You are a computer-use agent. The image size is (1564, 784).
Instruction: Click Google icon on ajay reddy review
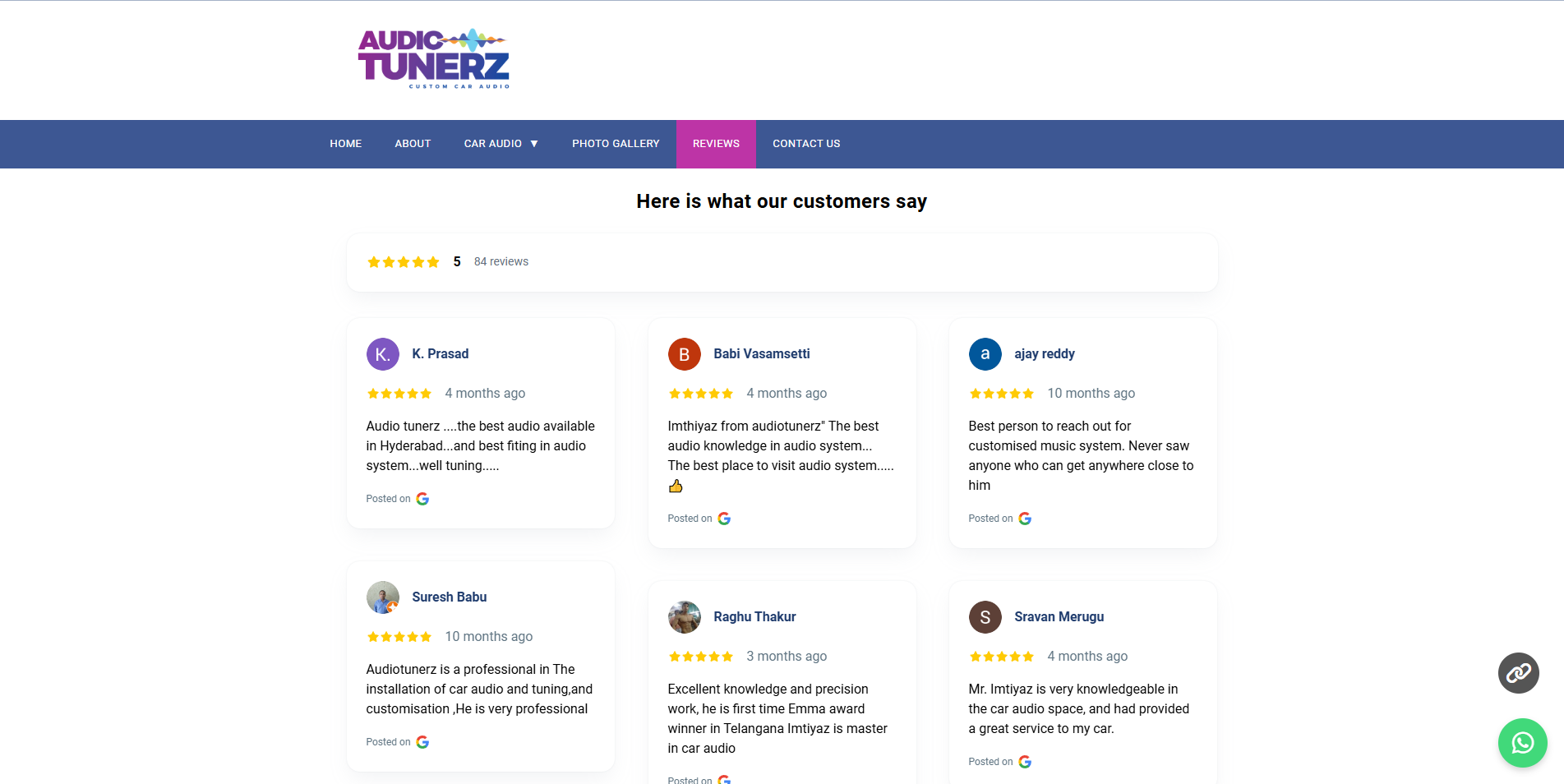click(1025, 519)
